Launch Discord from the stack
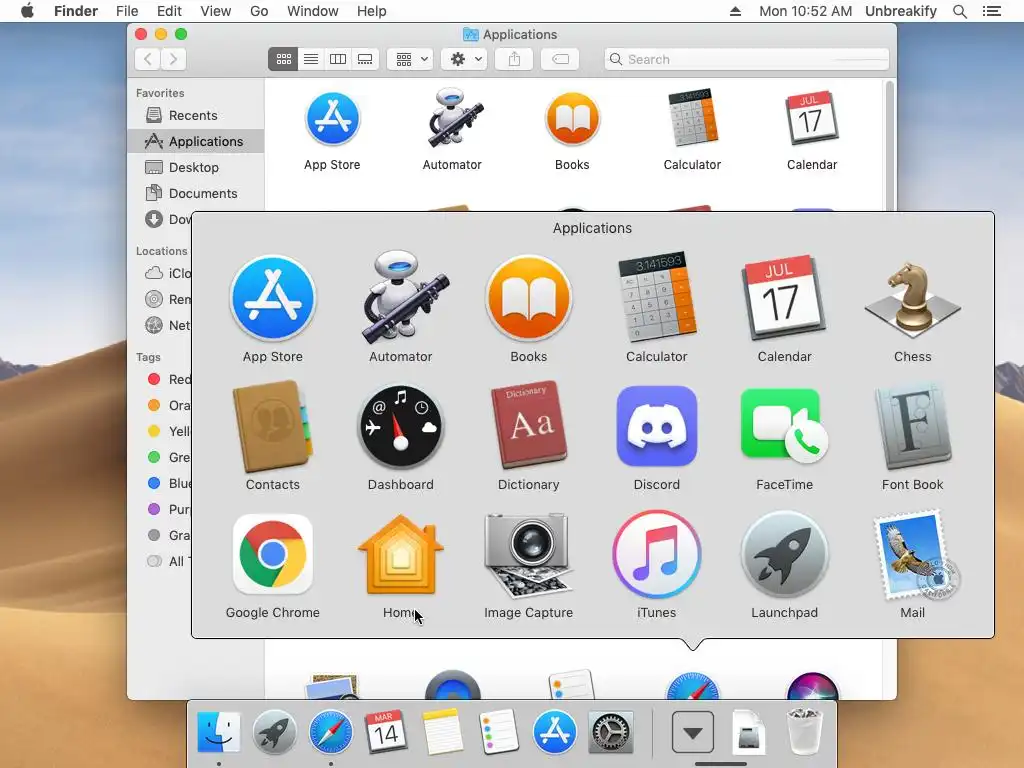This screenshot has height=768, width=1024. coord(656,426)
